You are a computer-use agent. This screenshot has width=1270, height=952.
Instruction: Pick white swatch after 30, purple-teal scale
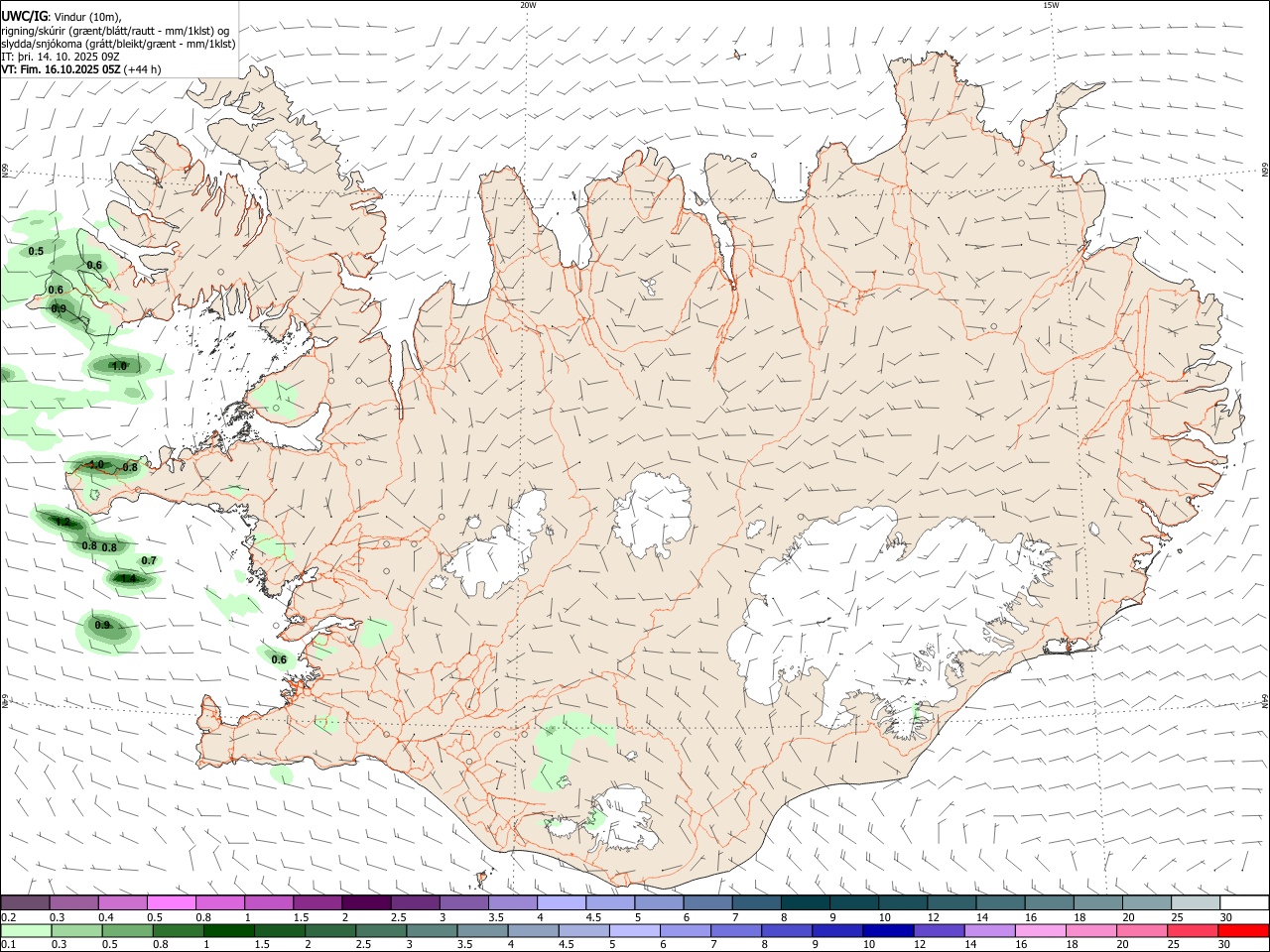coord(1243,903)
